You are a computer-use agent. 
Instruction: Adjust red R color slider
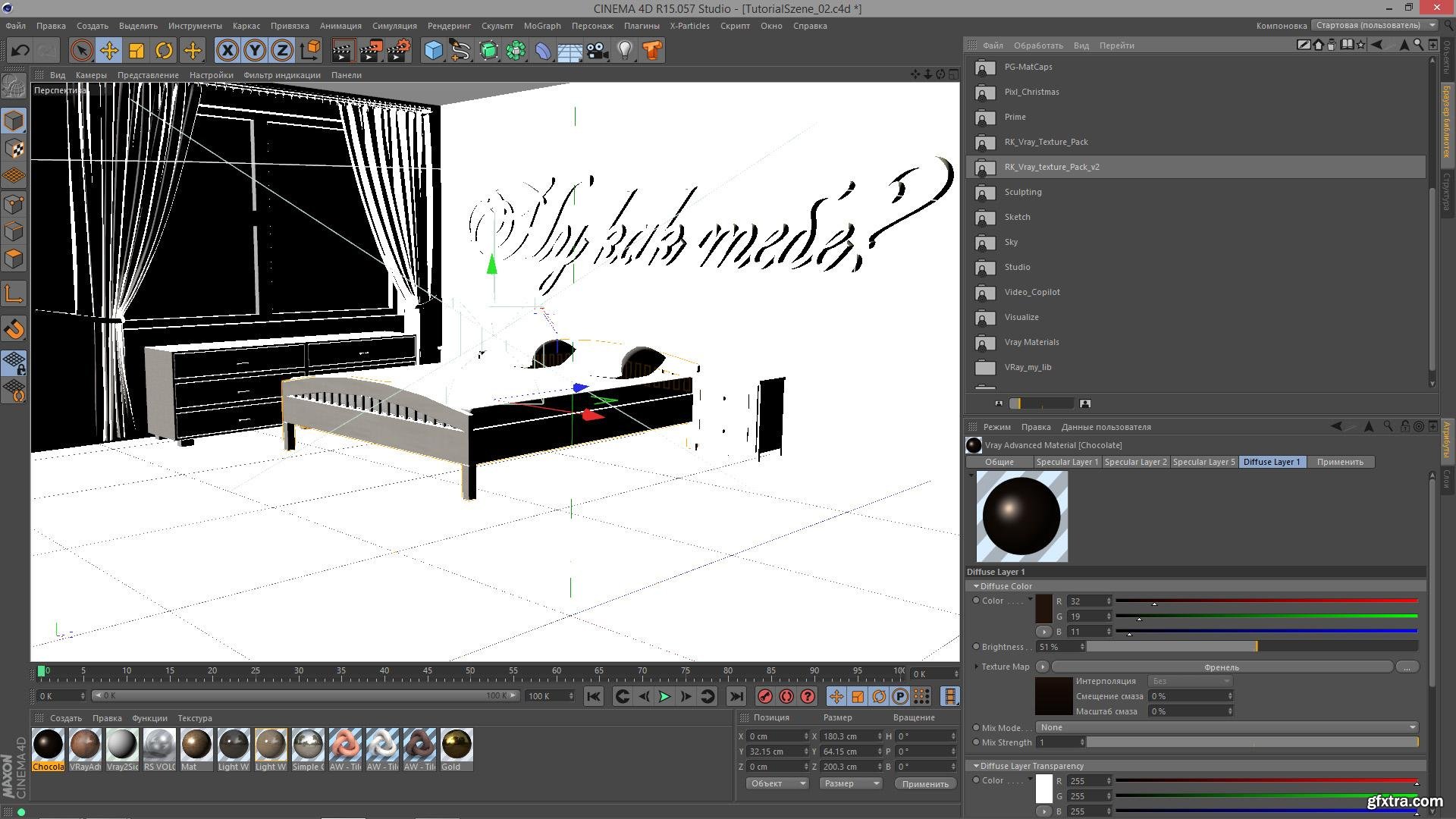click(1266, 601)
